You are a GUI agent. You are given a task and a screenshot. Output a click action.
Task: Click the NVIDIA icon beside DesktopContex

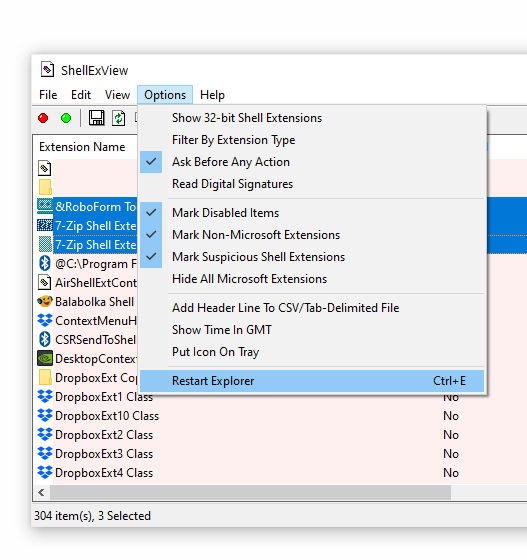coord(45,358)
